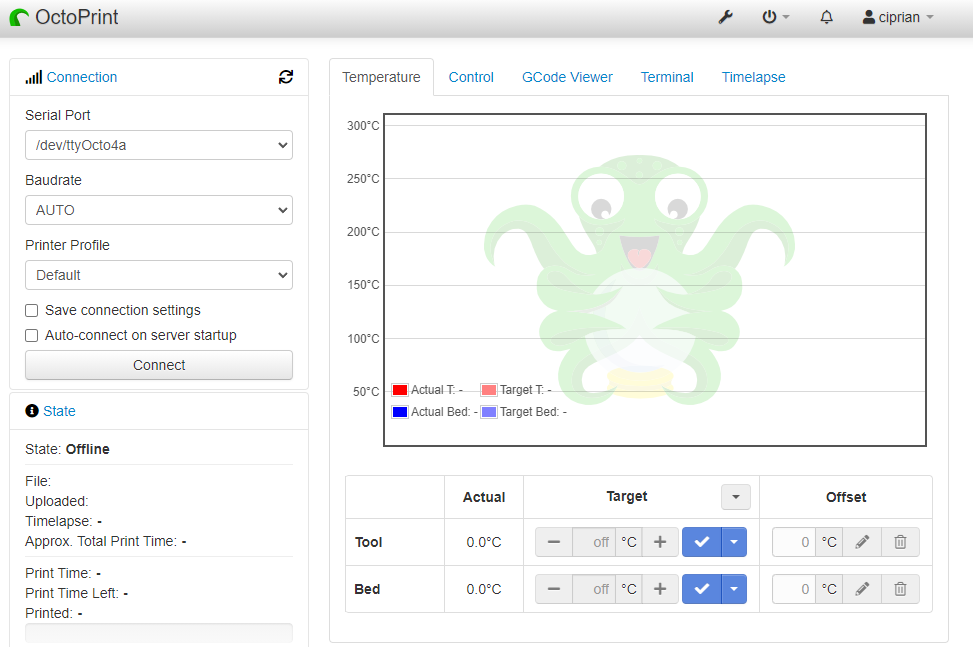Viewport: 973px width, 647px height.
Task: Click the Tool target temperature input
Action: [x=594, y=542]
